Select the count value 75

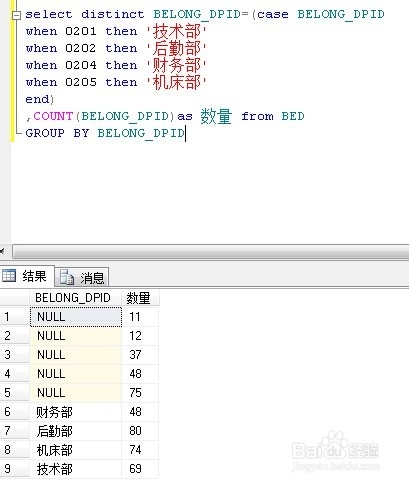click(x=140, y=393)
